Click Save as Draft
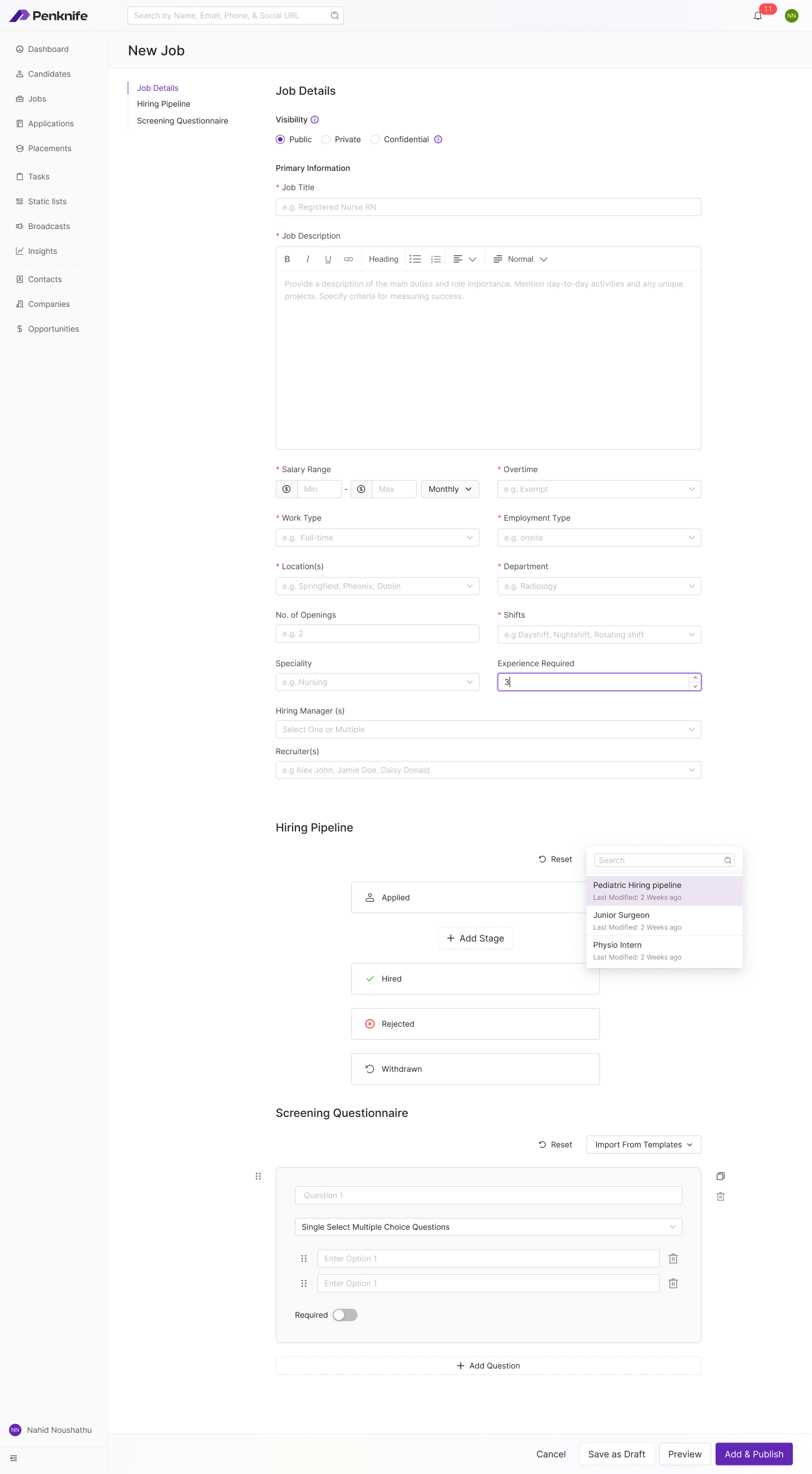Viewport: 812px width, 1474px height. (x=616, y=1454)
